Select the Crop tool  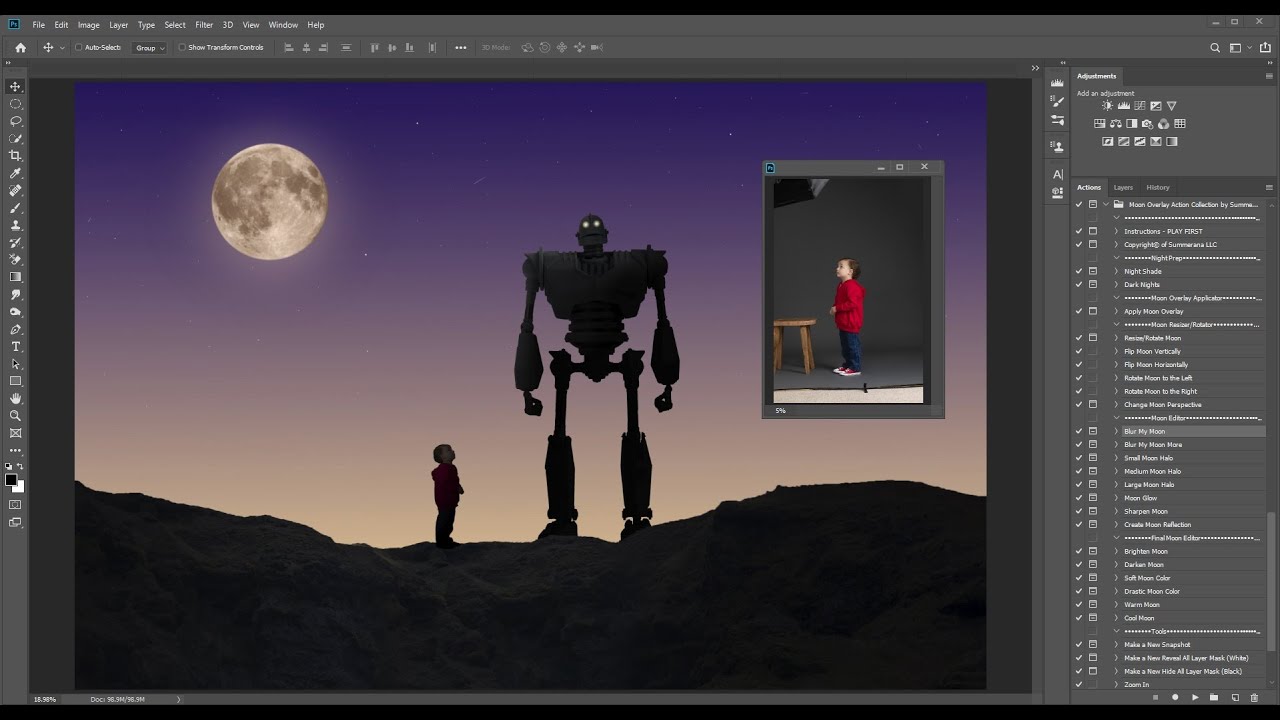[15, 156]
